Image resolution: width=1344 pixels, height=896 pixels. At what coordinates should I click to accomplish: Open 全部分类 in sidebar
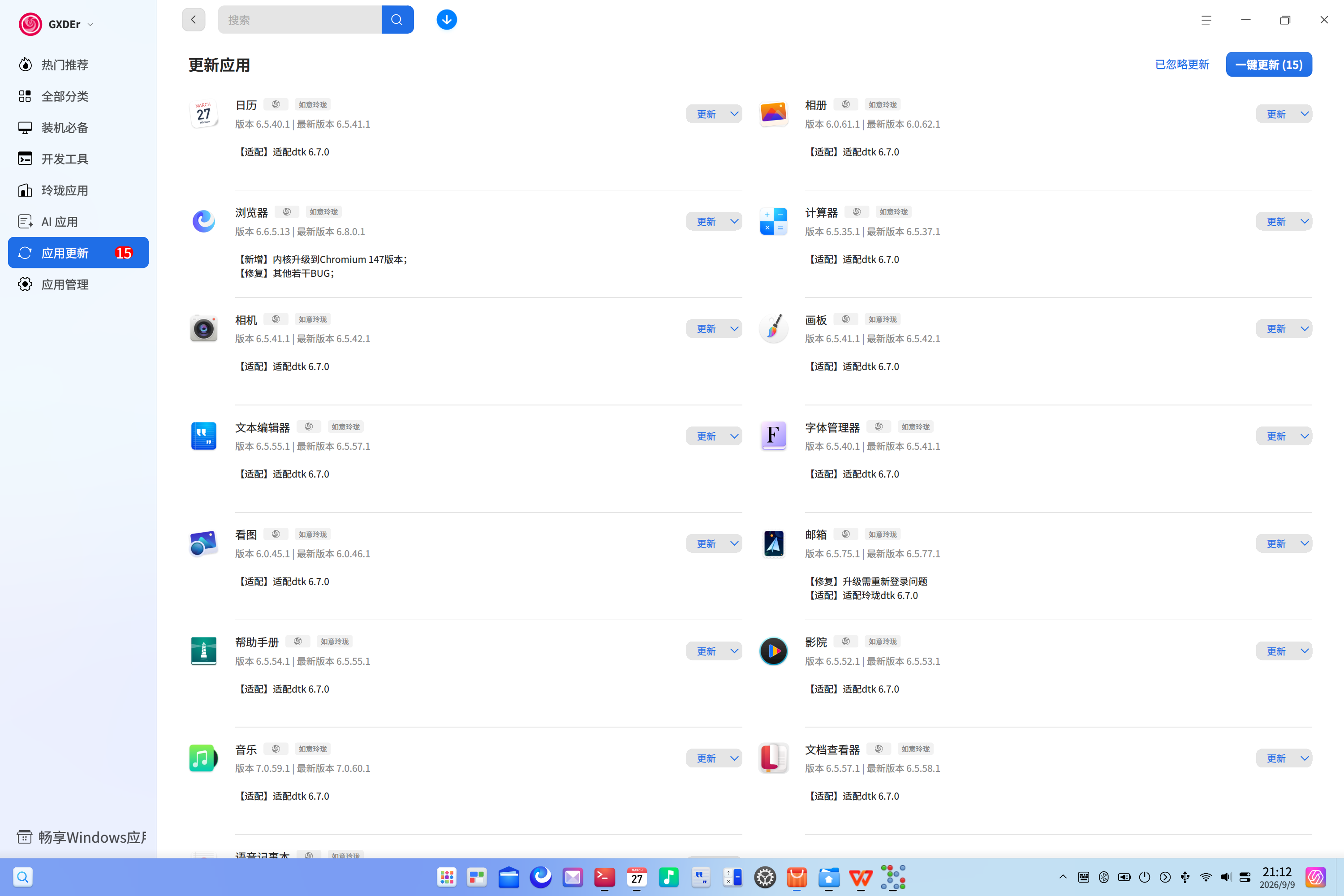tap(78, 96)
